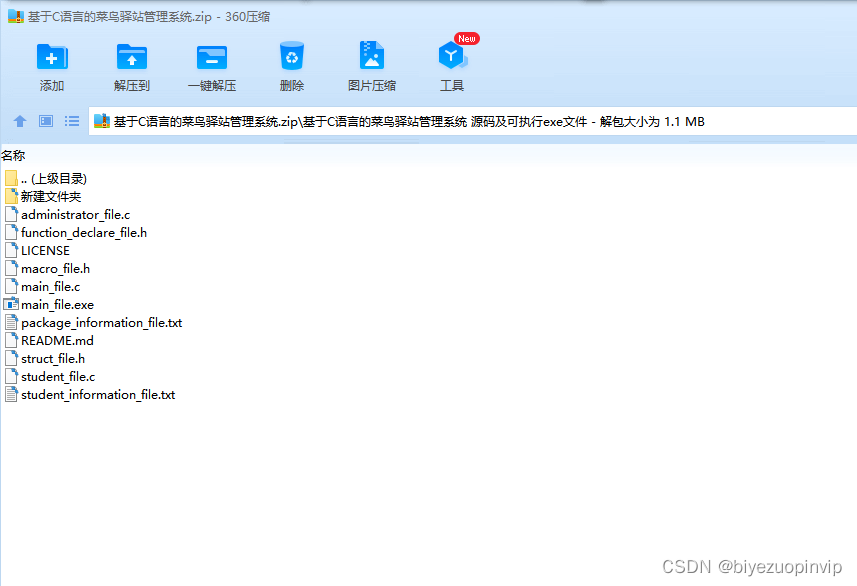Switch to list view icon
857x586 pixels.
click(x=72, y=121)
